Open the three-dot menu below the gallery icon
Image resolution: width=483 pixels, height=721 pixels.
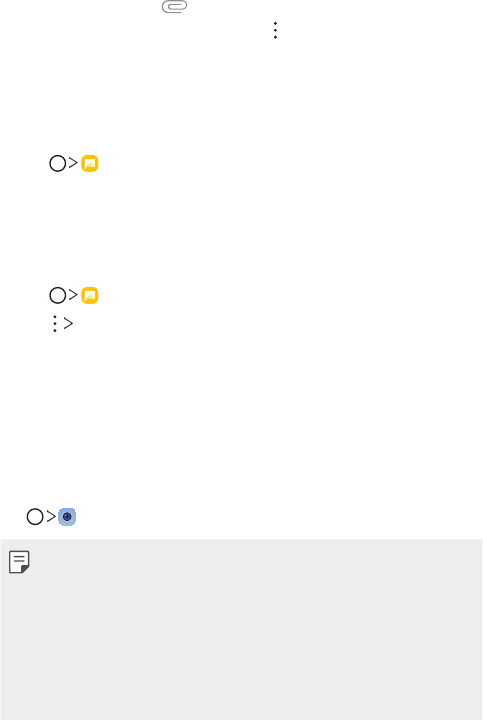point(55,324)
